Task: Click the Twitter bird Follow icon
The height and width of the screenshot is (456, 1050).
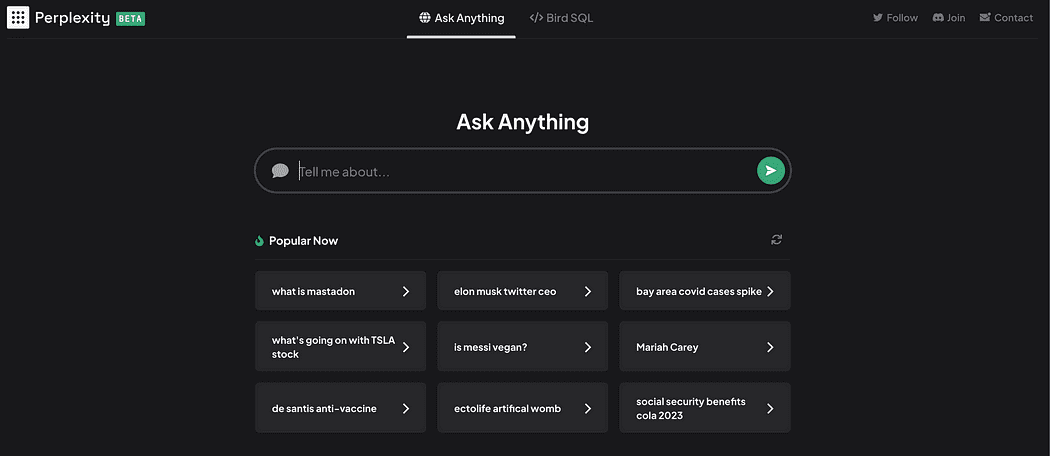Action: coord(878,18)
